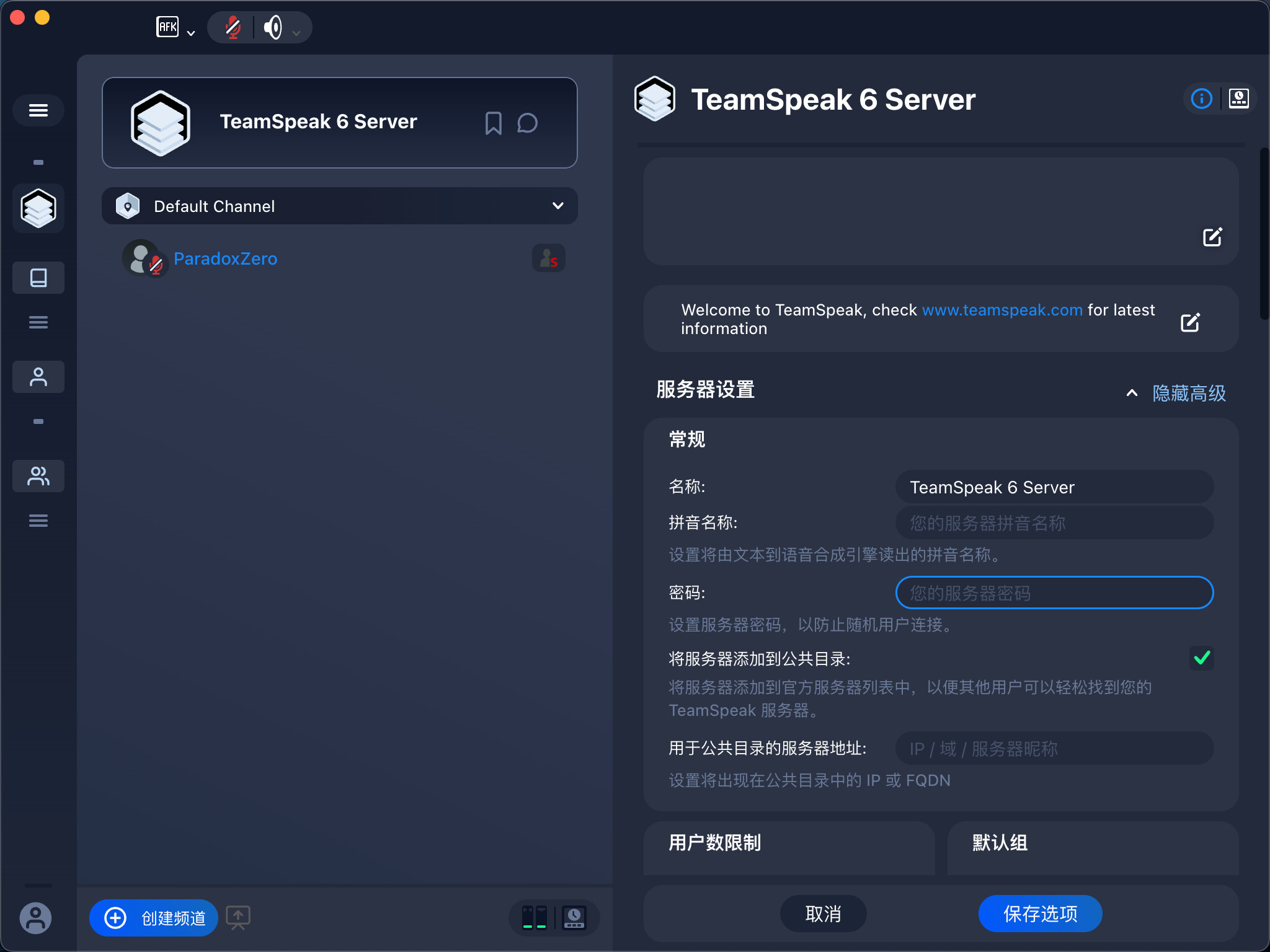Select the TeamSpeak server icon in sidebar

point(38,208)
